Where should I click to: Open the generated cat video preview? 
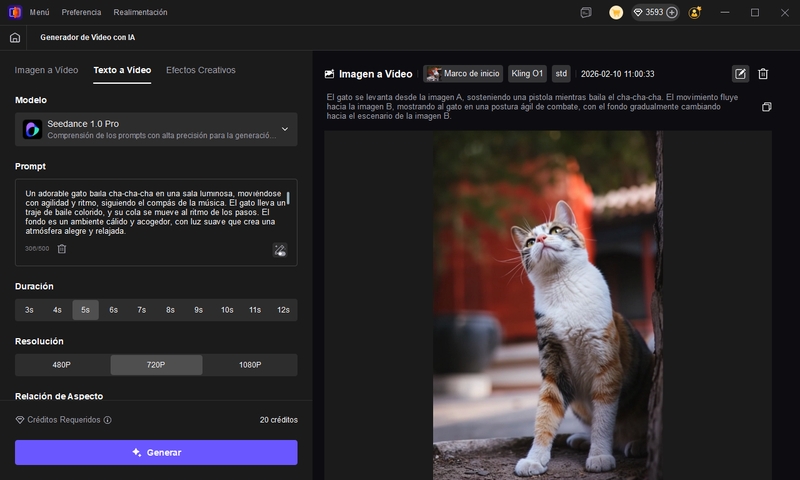click(x=548, y=305)
